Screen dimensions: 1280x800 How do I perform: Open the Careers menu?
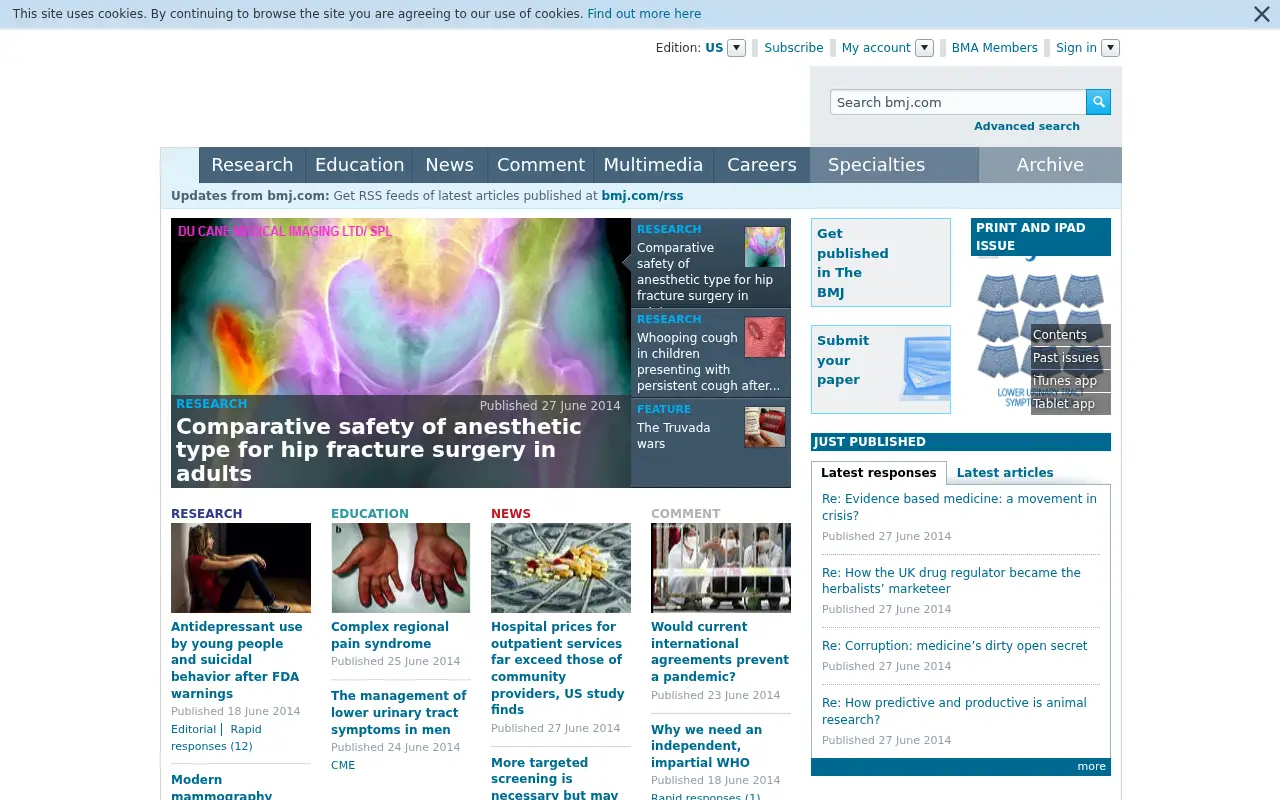(761, 165)
